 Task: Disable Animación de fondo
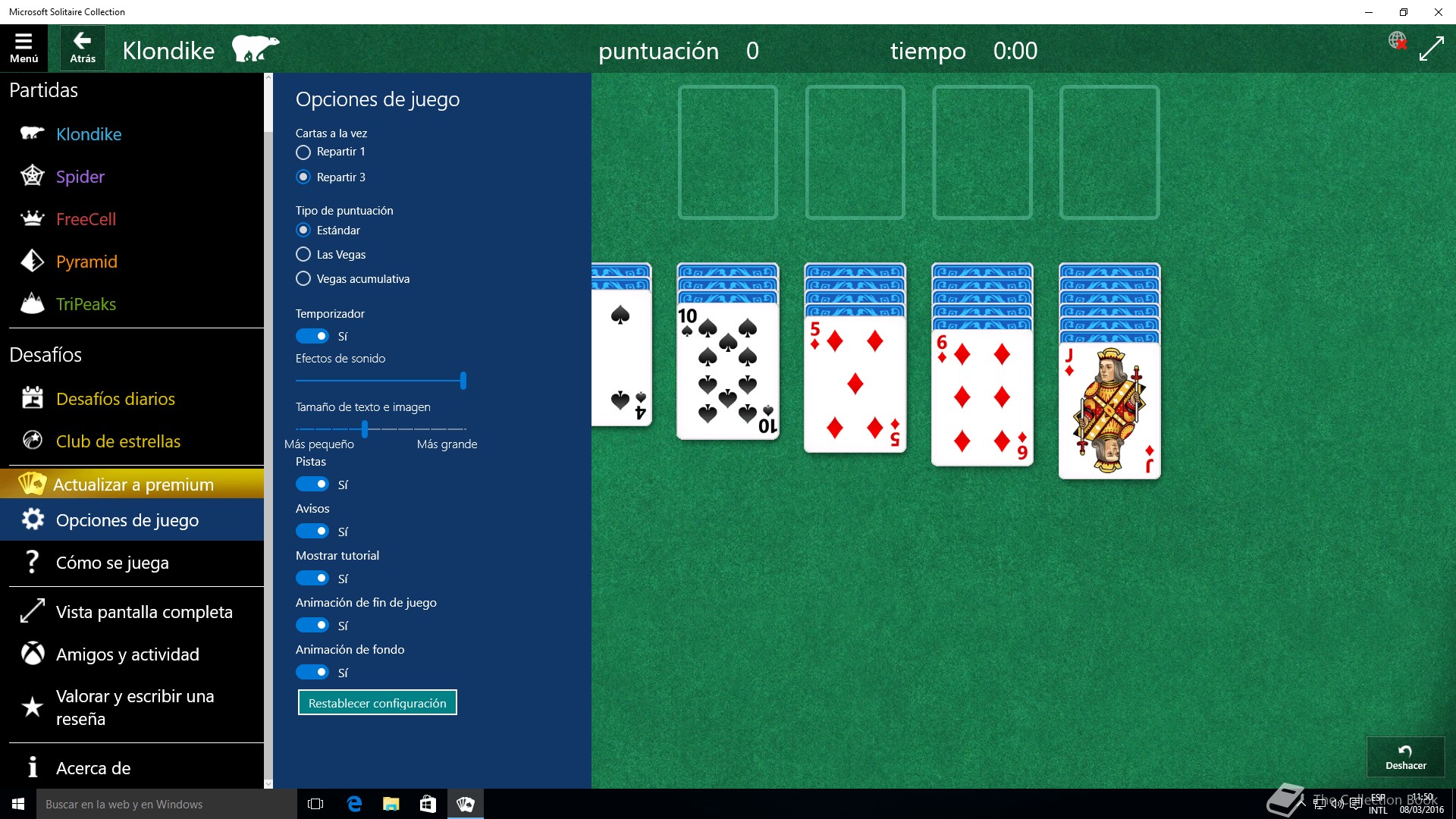click(x=312, y=672)
